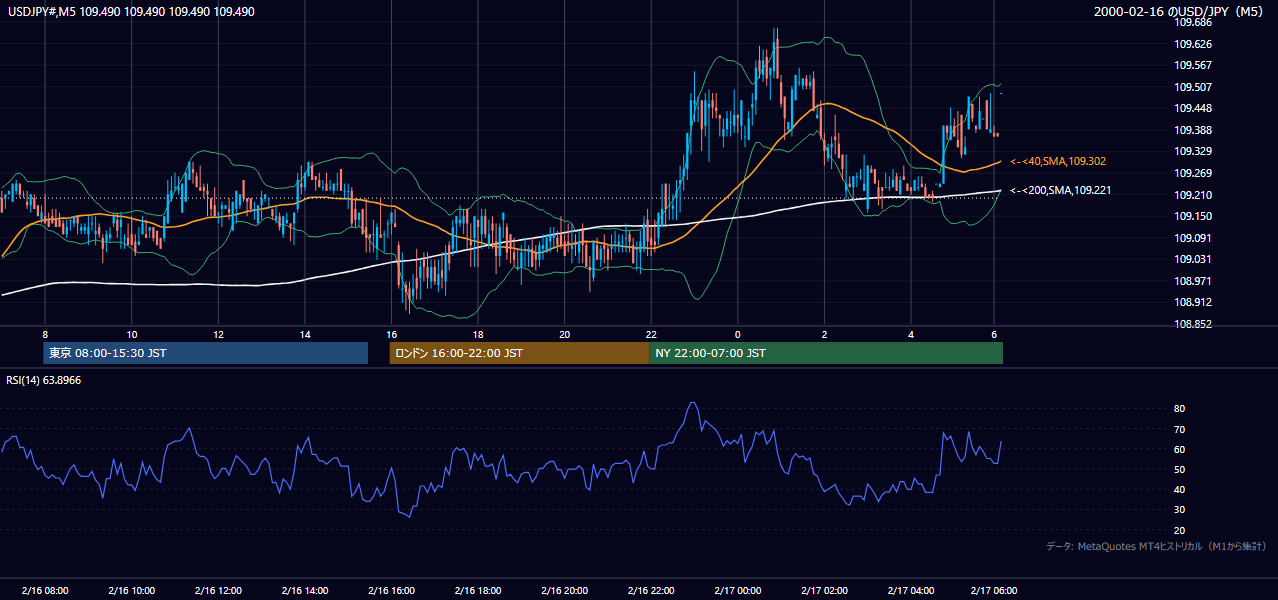Click the 2/16 14:00 bottom date label
The height and width of the screenshot is (600, 1278).
[305, 590]
